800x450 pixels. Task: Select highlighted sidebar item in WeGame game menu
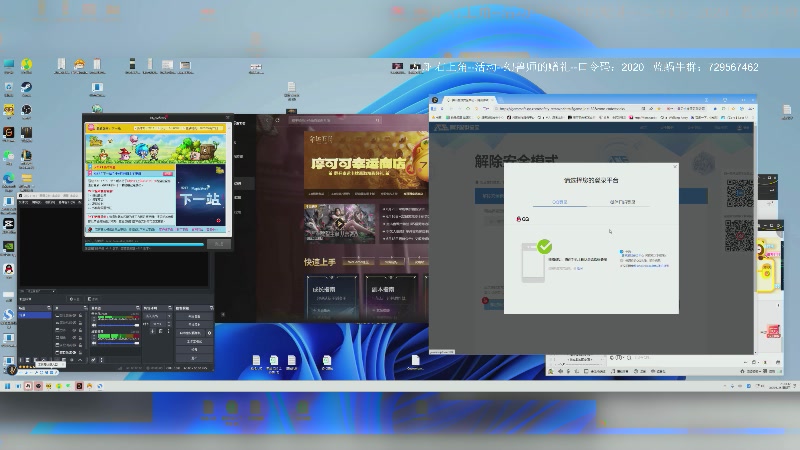click(x=244, y=184)
